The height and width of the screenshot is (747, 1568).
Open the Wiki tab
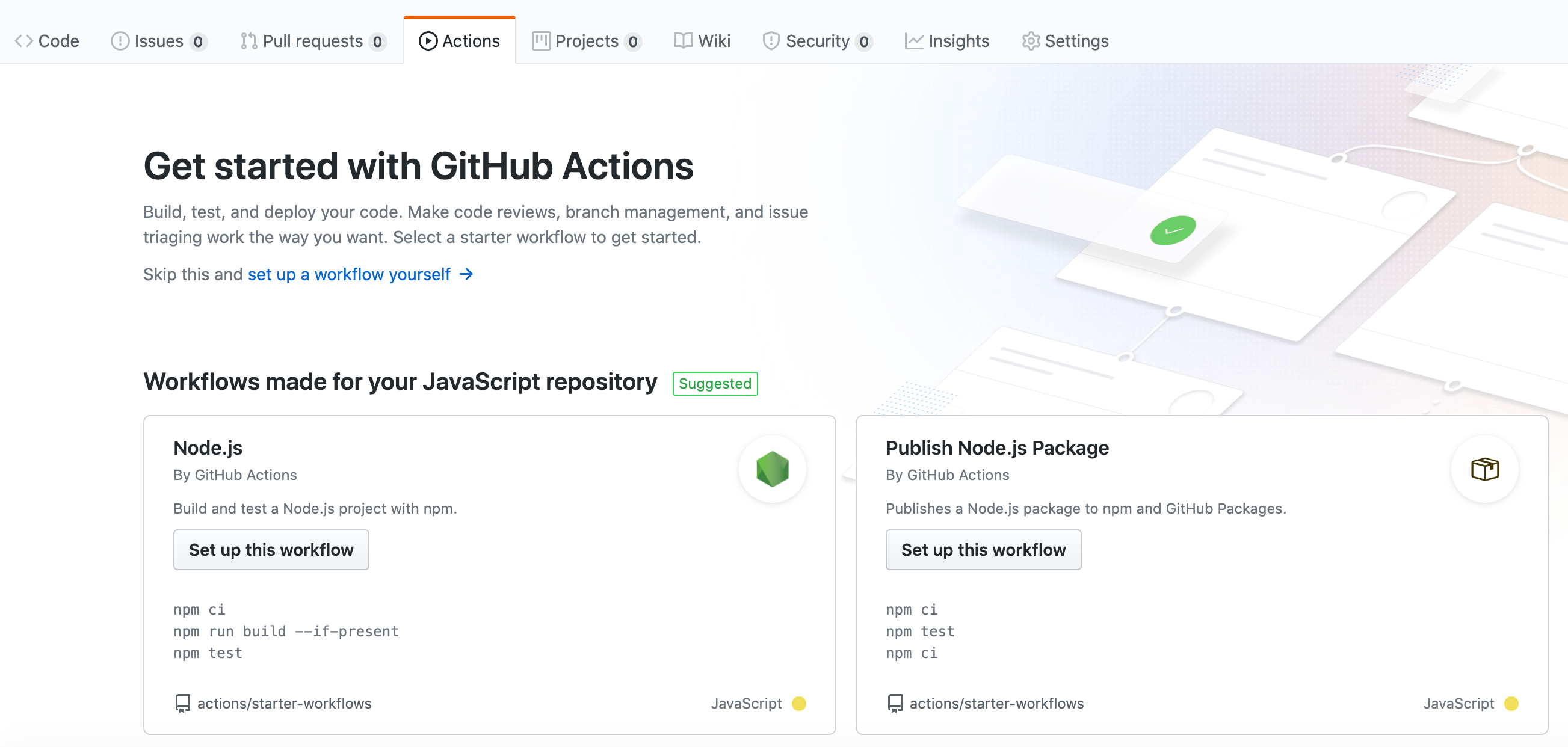click(x=715, y=41)
